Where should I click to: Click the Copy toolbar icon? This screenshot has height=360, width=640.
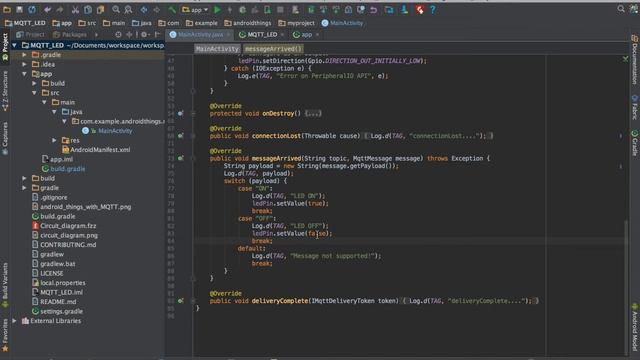(88, 9)
